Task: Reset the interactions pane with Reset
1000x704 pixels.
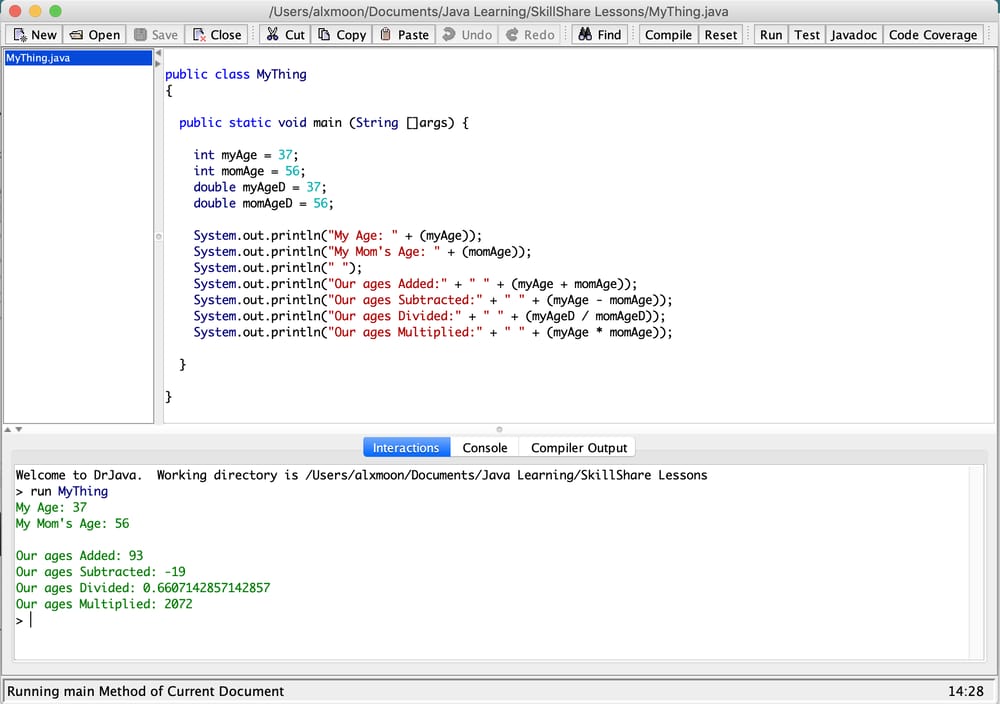Action: tap(720, 34)
